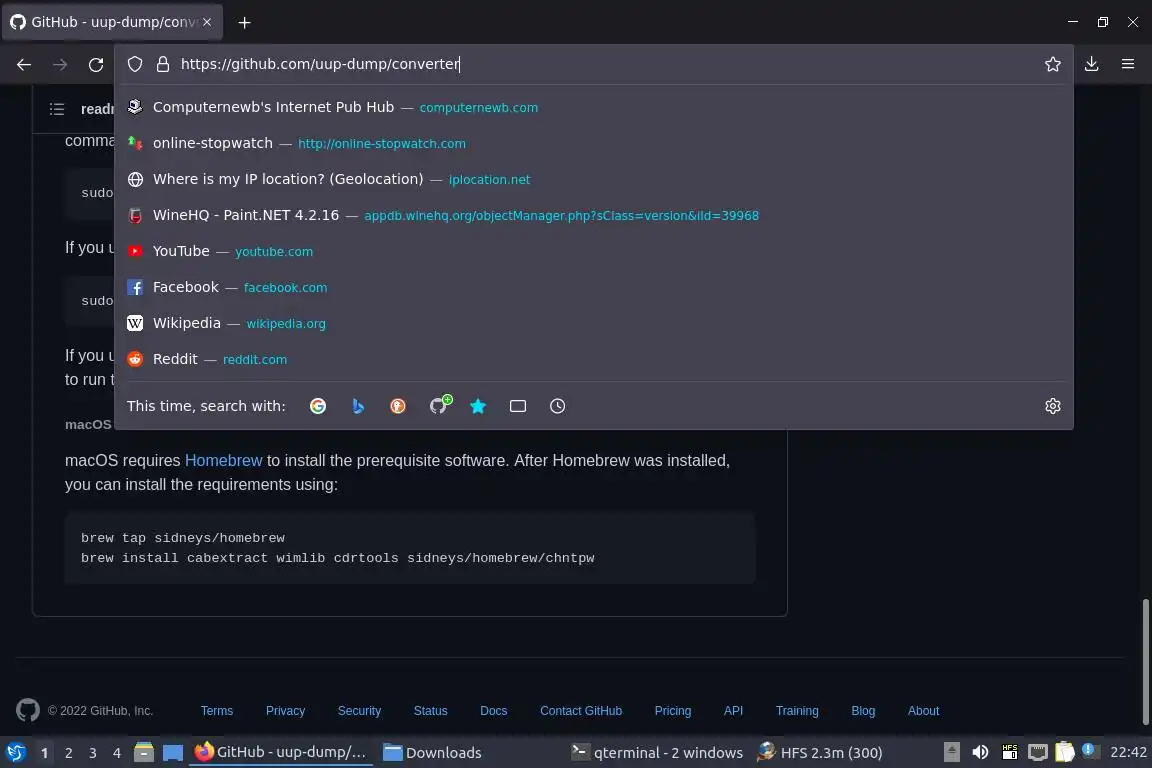Pick the online-stopwatch suggestion
The image size is (1152, 768).
point(594,143)
